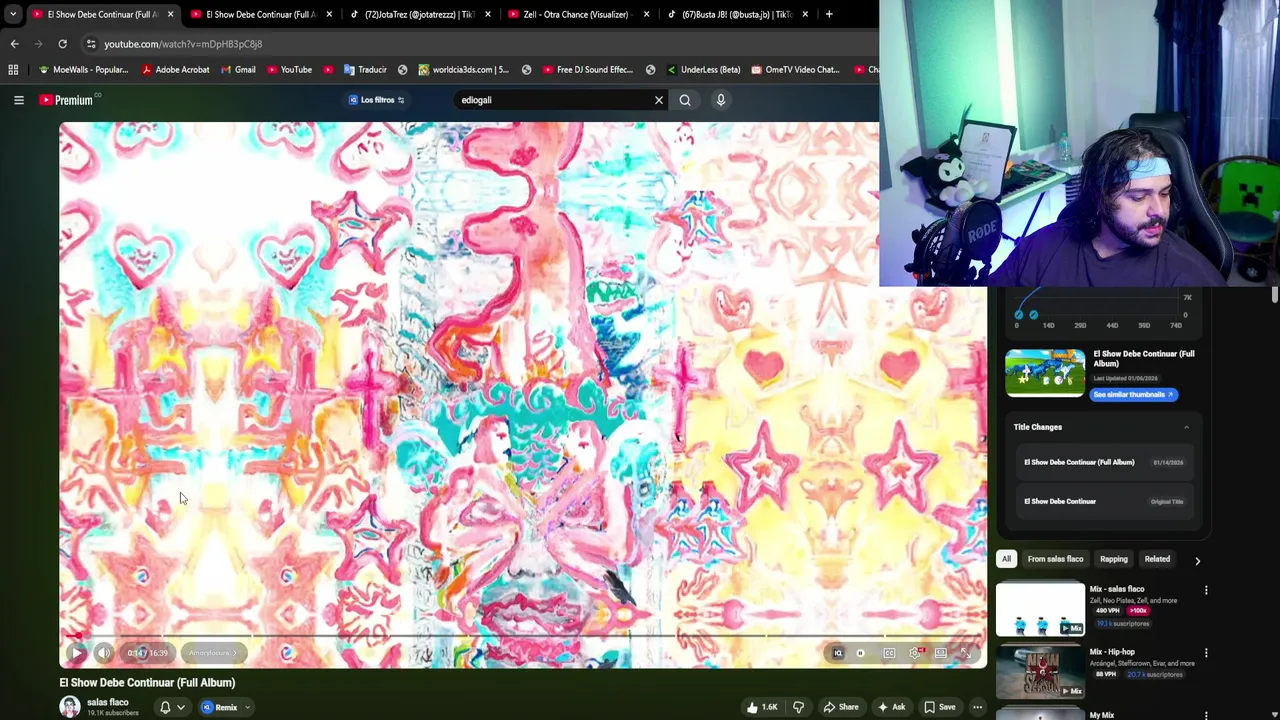Go back with the browser back arrow
The width and height of the screenshot is (1280, 720).
(x=14, y=44)
